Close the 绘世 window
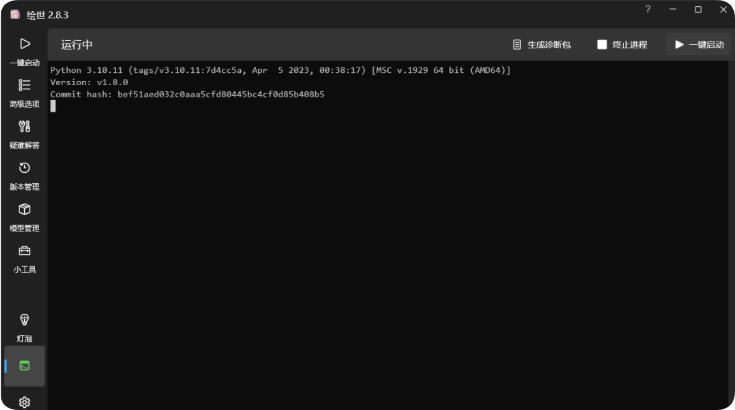Viewport: 735px width, 410px height. click(723, 9)
